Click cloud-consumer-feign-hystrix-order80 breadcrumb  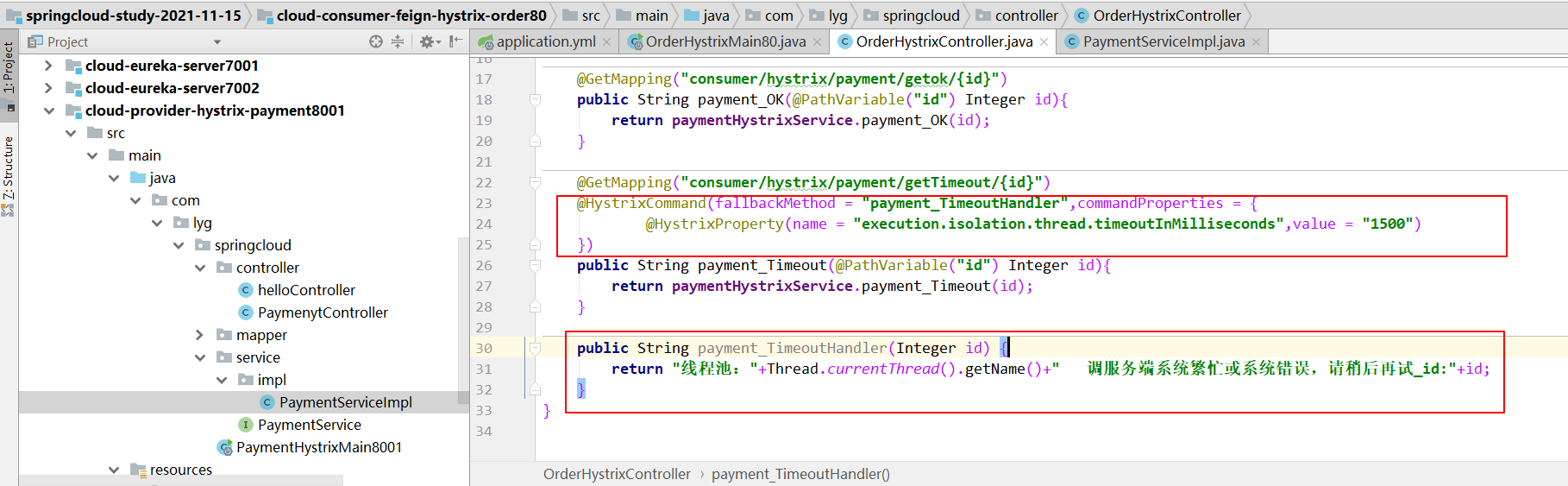tap(411, 16)
